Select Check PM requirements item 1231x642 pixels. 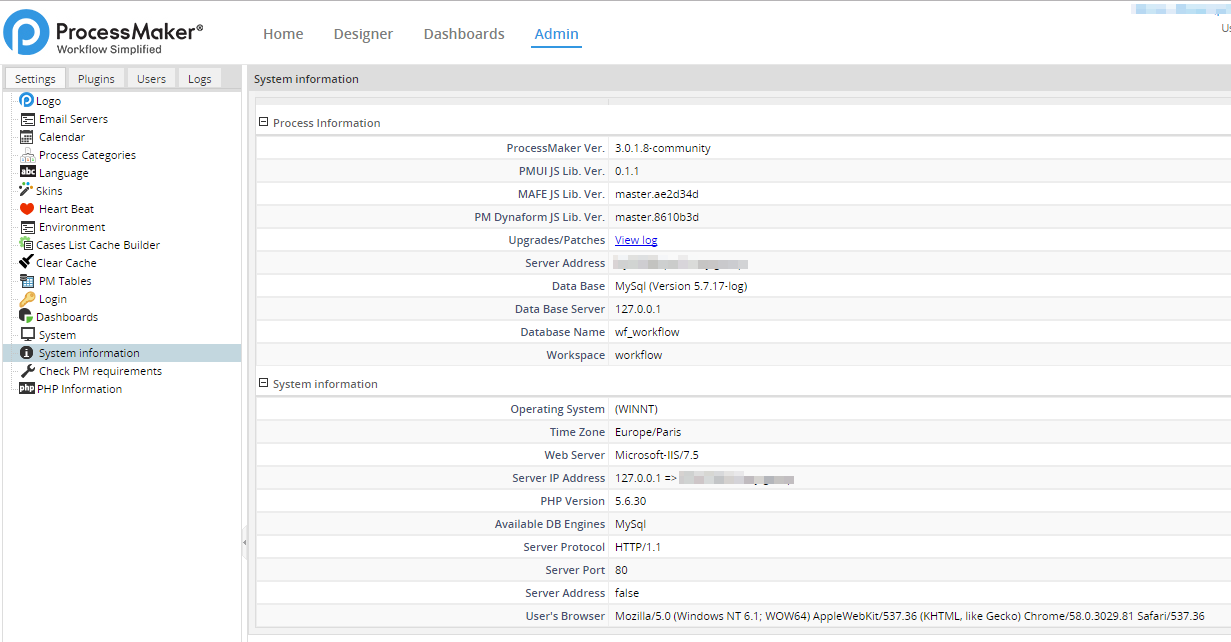[100, 371]
